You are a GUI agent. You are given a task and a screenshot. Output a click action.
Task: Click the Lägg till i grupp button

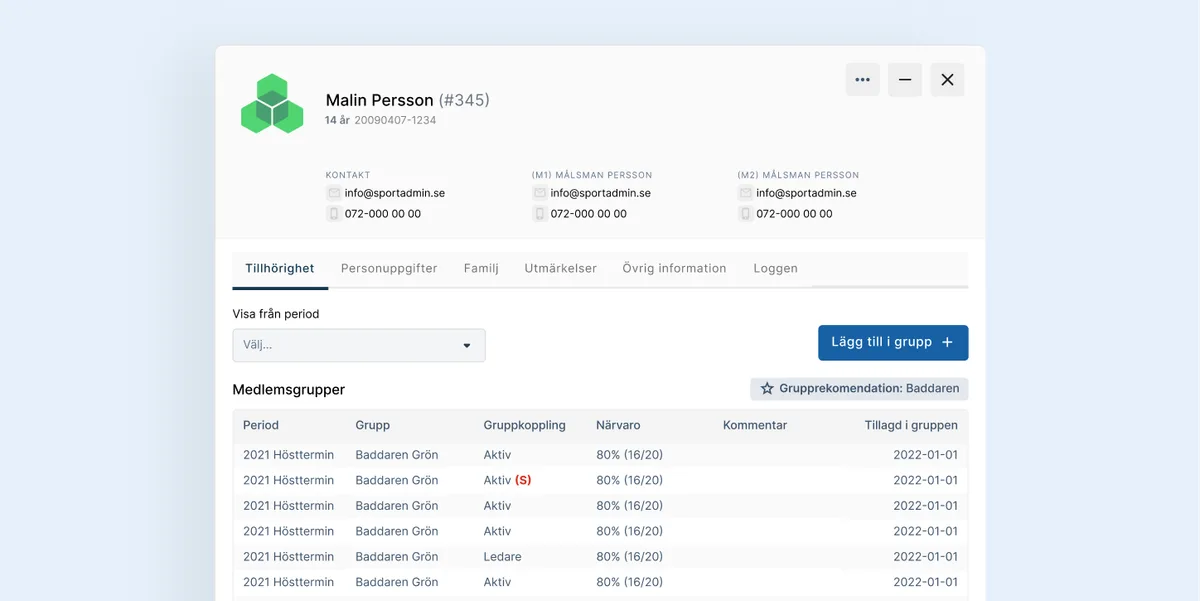tap(893, 342)
